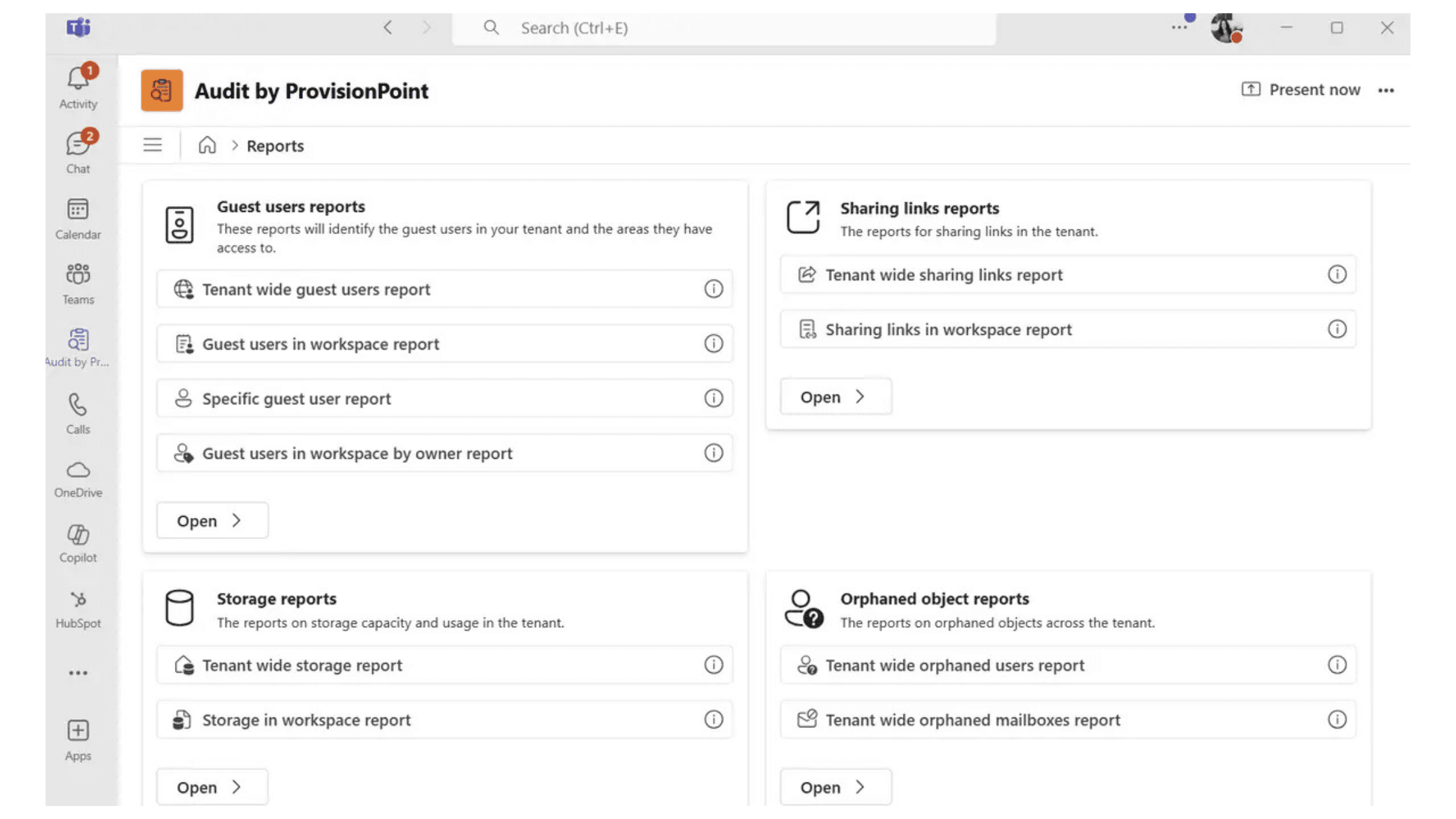The image size is (1456, 819).
Task: Open Tenant wide orphaned users report
Action: [x=1068, y=665]
